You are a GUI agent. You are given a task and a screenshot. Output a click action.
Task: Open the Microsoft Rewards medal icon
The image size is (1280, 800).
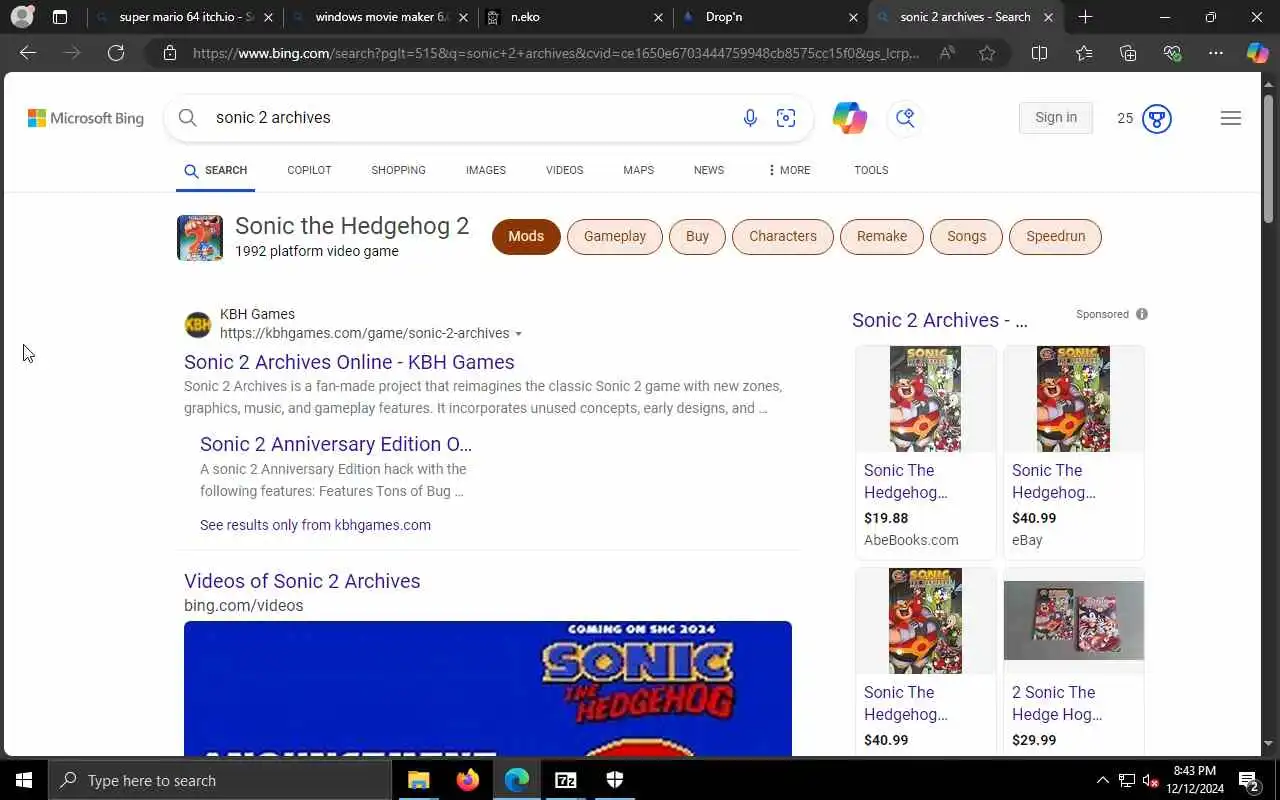coord(1157,118)
